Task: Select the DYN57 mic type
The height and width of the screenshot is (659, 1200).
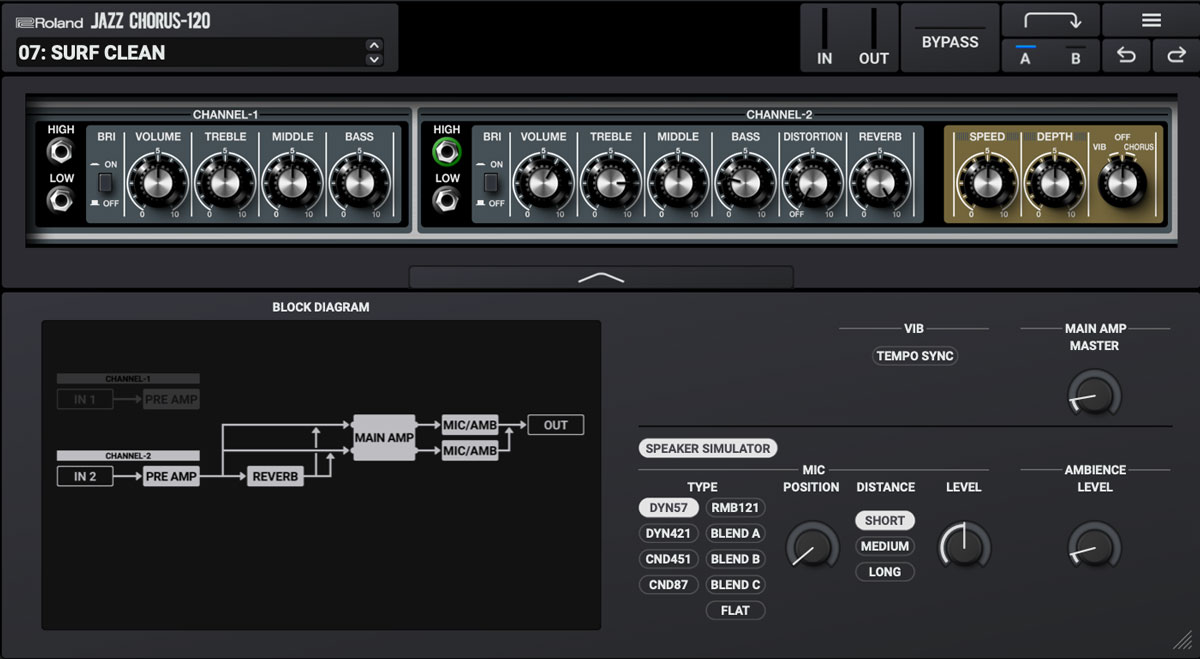Action: point(668,508)
